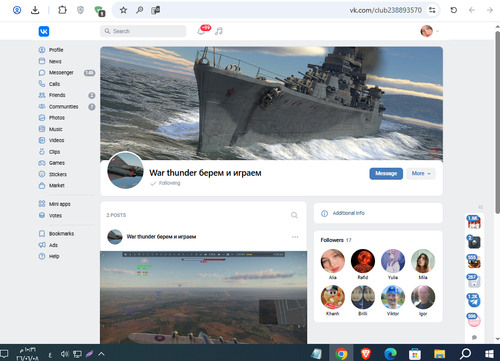500x361 pixels.
Task: Click the volume speaker tray icon
Action: point(64,354)
